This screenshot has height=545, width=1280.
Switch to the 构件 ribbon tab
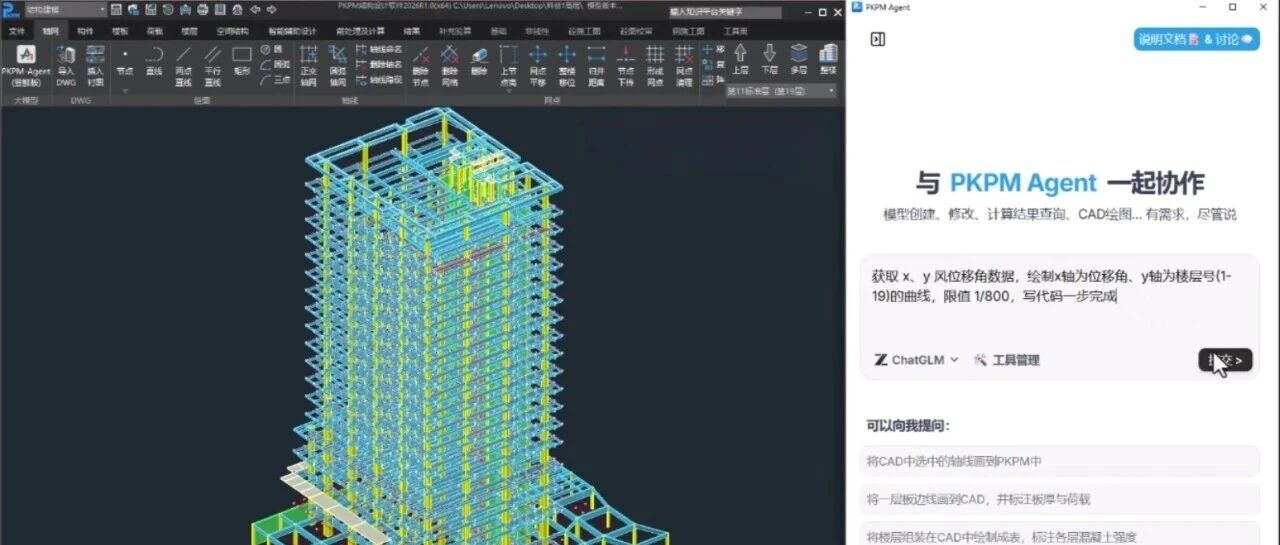[x=85, y=31]
